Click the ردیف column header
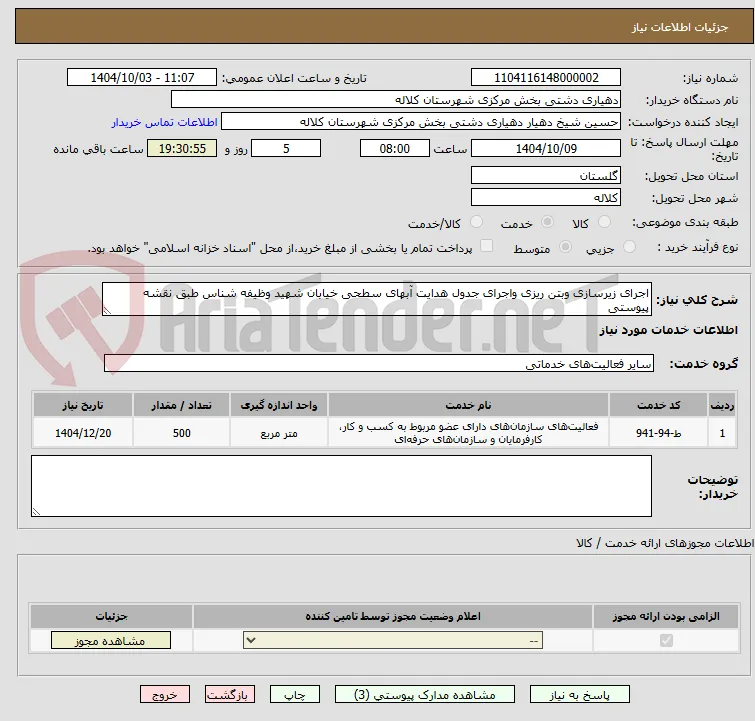755x721 pixels. [722, 405]
